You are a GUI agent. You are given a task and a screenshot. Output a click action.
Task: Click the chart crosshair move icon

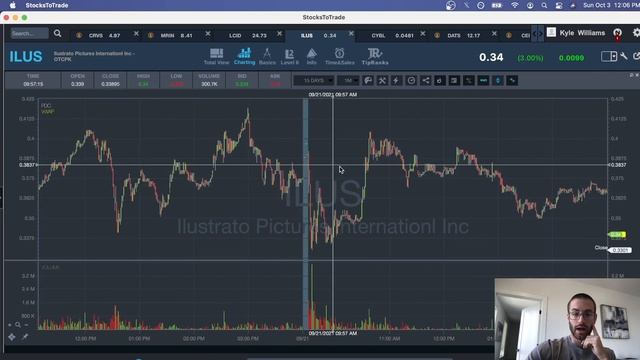click(x=11, y=337)
